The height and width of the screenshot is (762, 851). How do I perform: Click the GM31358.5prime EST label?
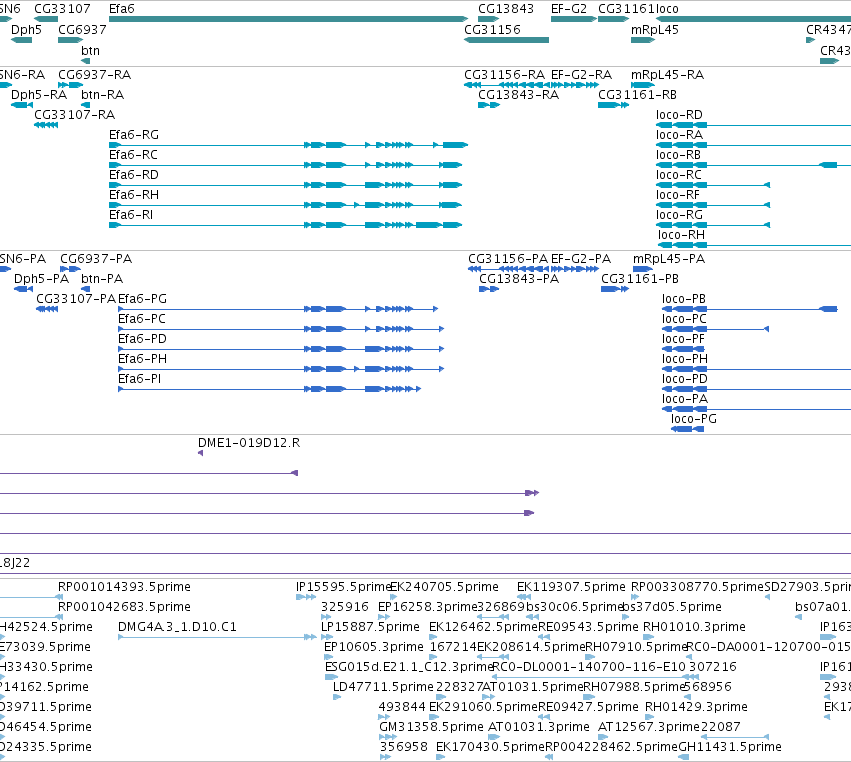click(x=431, y=726)
